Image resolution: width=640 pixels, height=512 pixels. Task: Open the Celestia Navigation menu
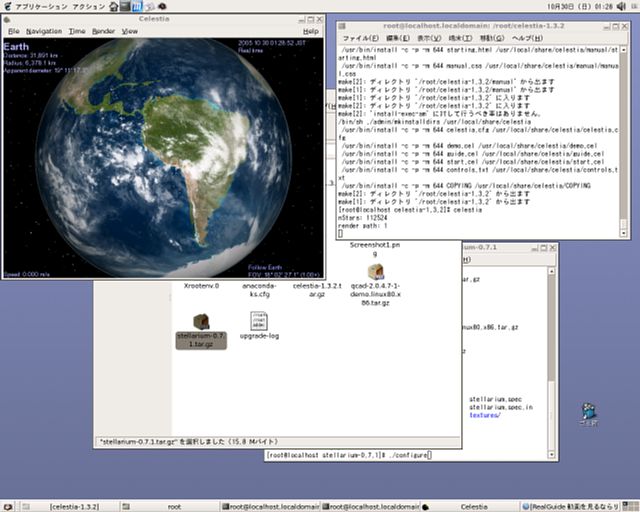click(x=44, y=31)
